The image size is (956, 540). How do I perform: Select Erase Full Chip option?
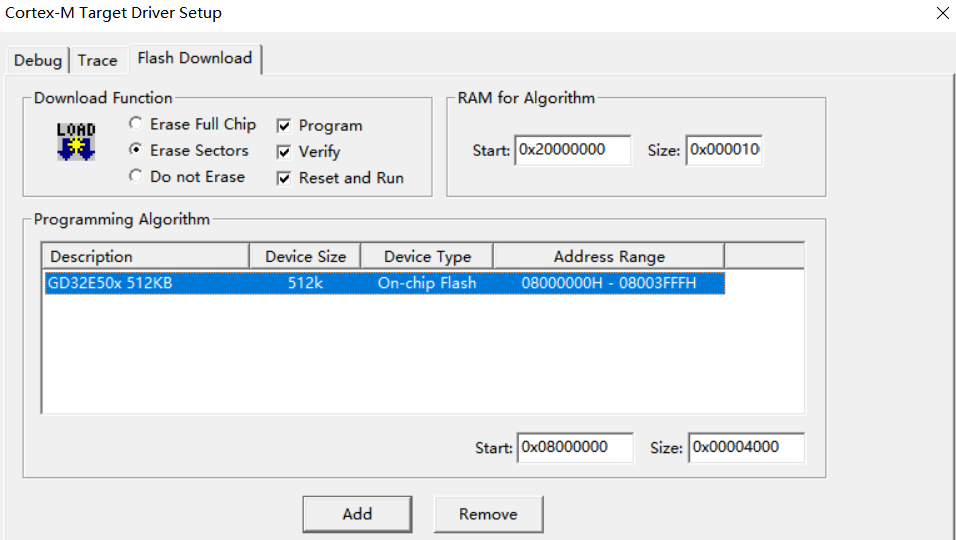tap(136, 124)
